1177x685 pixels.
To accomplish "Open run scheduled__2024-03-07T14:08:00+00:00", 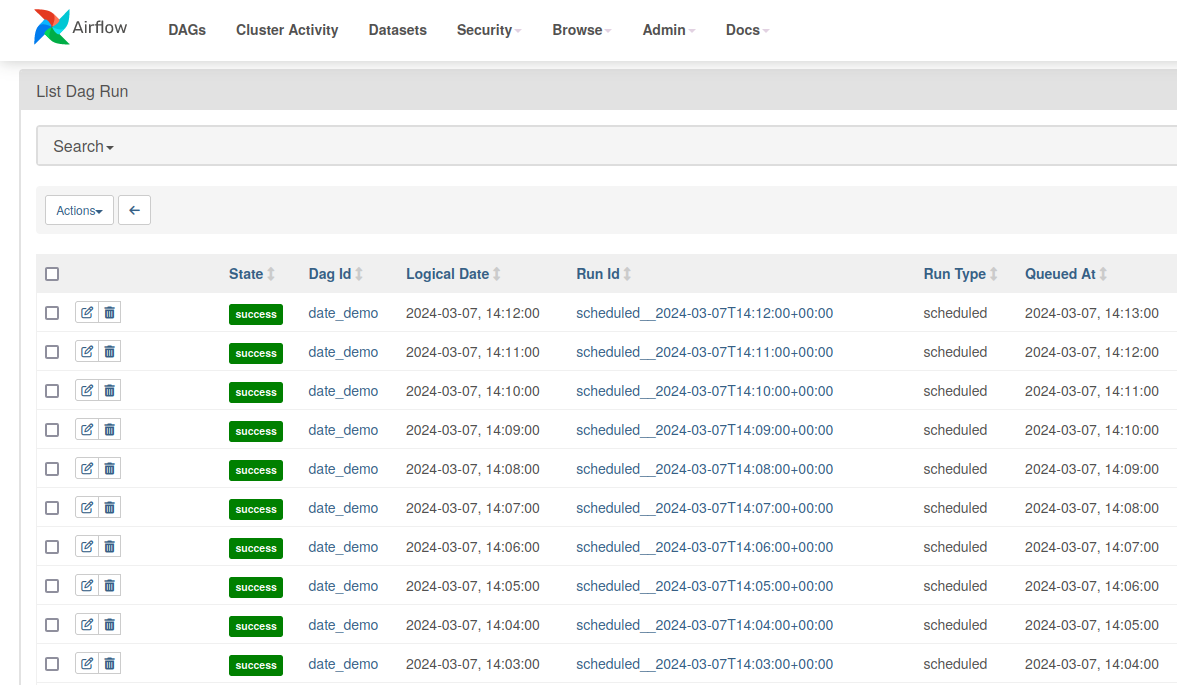I will click(704, 469).
